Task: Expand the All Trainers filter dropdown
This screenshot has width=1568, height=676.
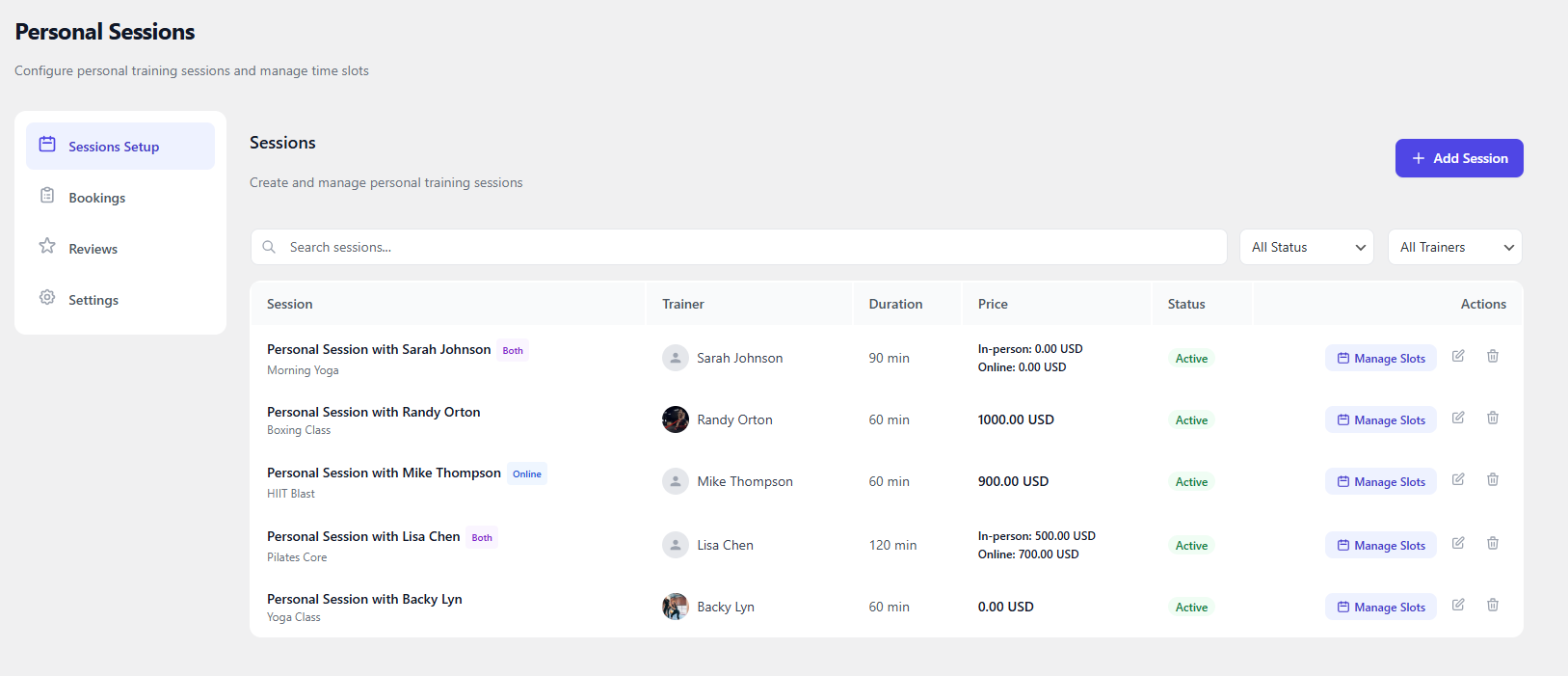Action: pyautogui.click(x=1454, y=247)
